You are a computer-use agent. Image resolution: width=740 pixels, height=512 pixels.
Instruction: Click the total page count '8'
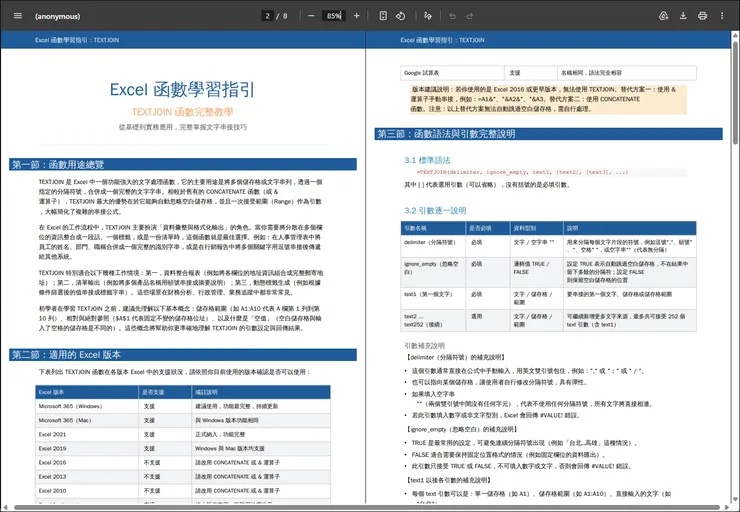point(285,16)
